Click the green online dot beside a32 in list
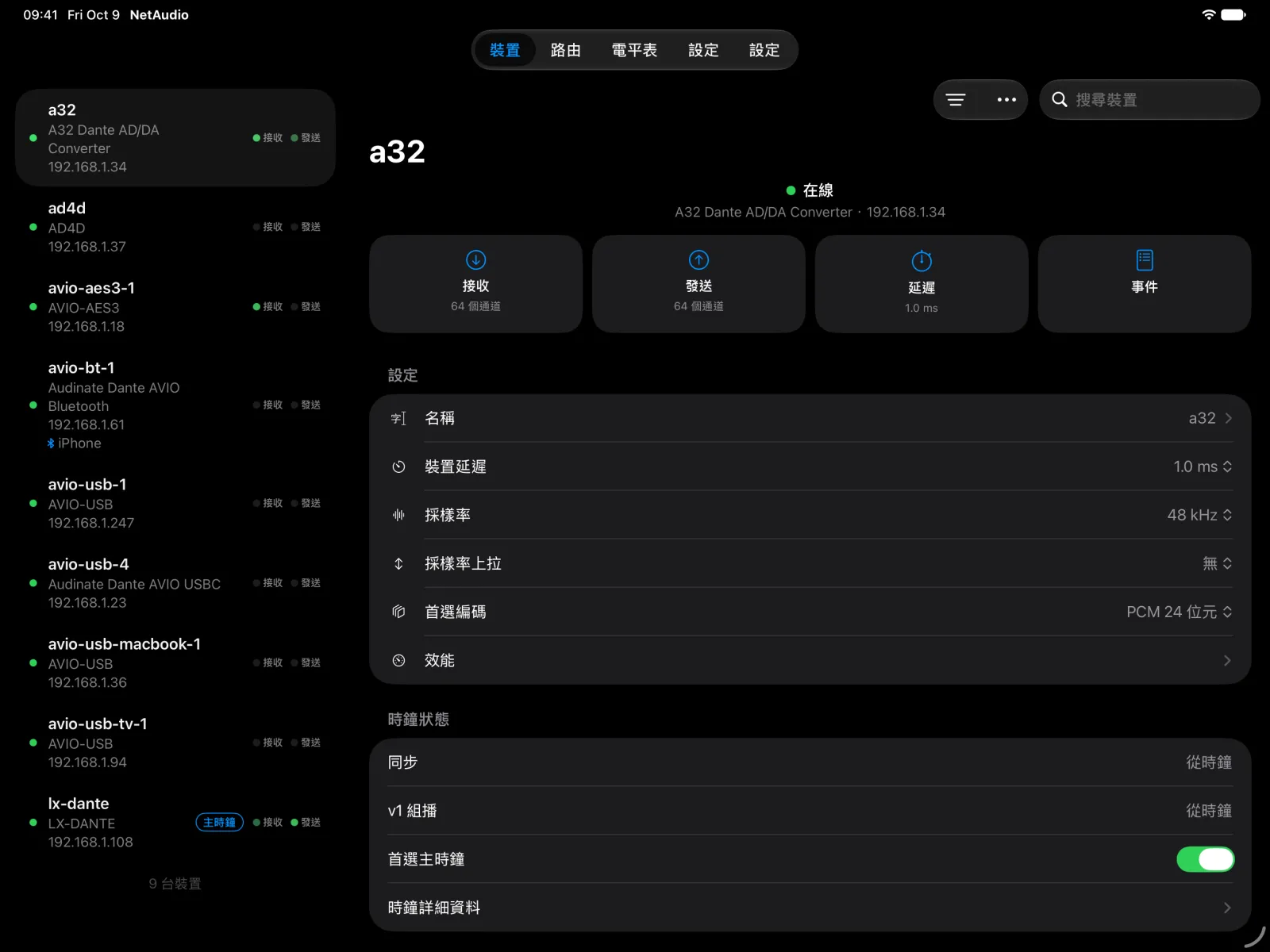Screen dimensions: 1270x952 click(33, 138)
